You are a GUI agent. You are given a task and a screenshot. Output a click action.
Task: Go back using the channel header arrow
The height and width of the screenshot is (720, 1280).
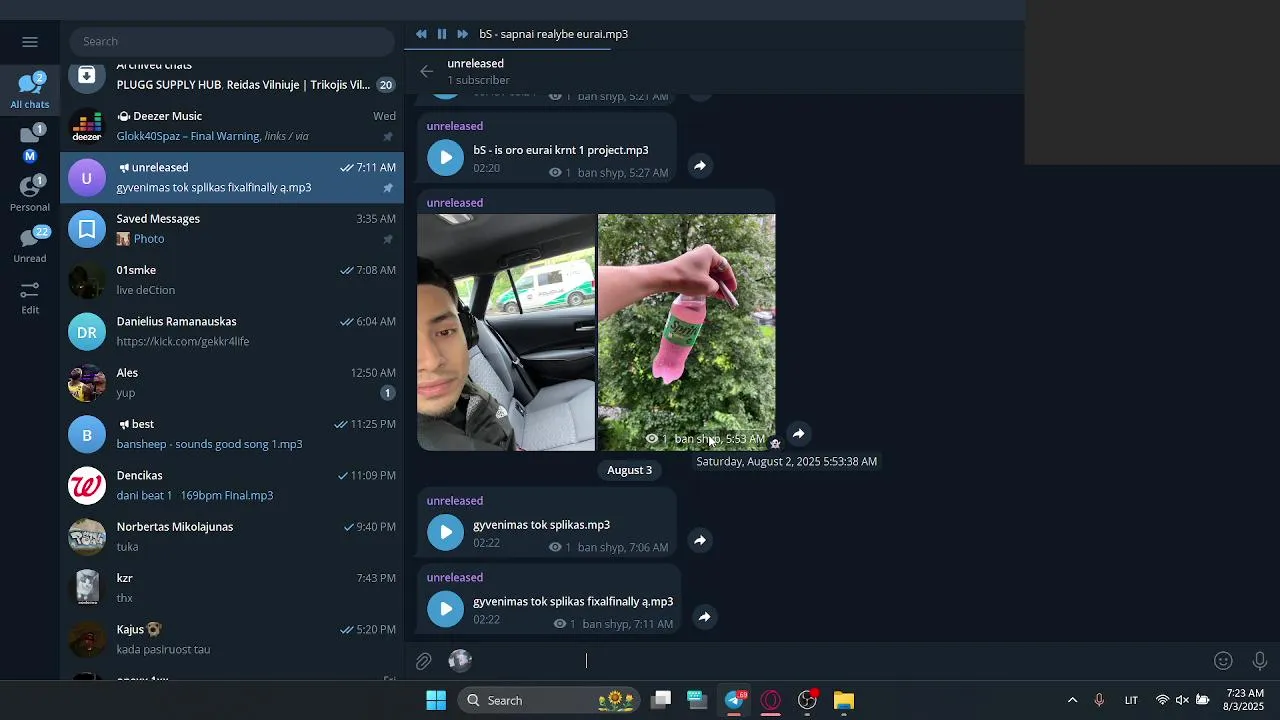(x=427, y=71)
